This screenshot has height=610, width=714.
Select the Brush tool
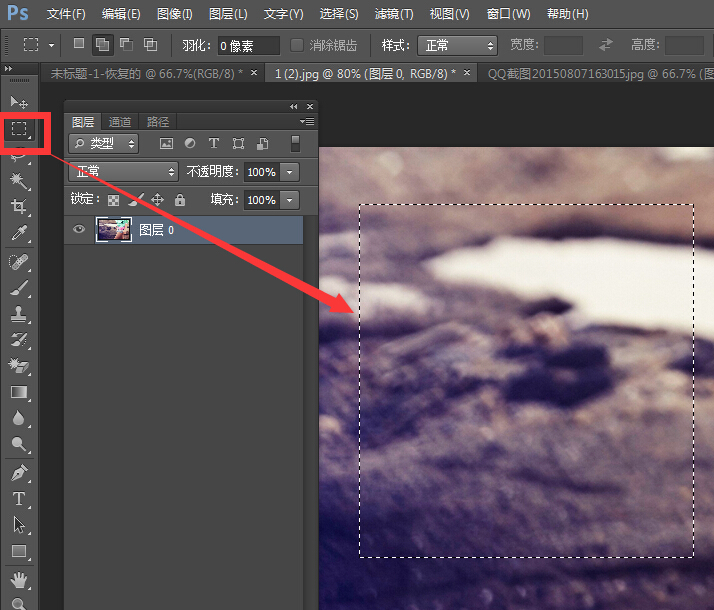click(x=19, y=288)
